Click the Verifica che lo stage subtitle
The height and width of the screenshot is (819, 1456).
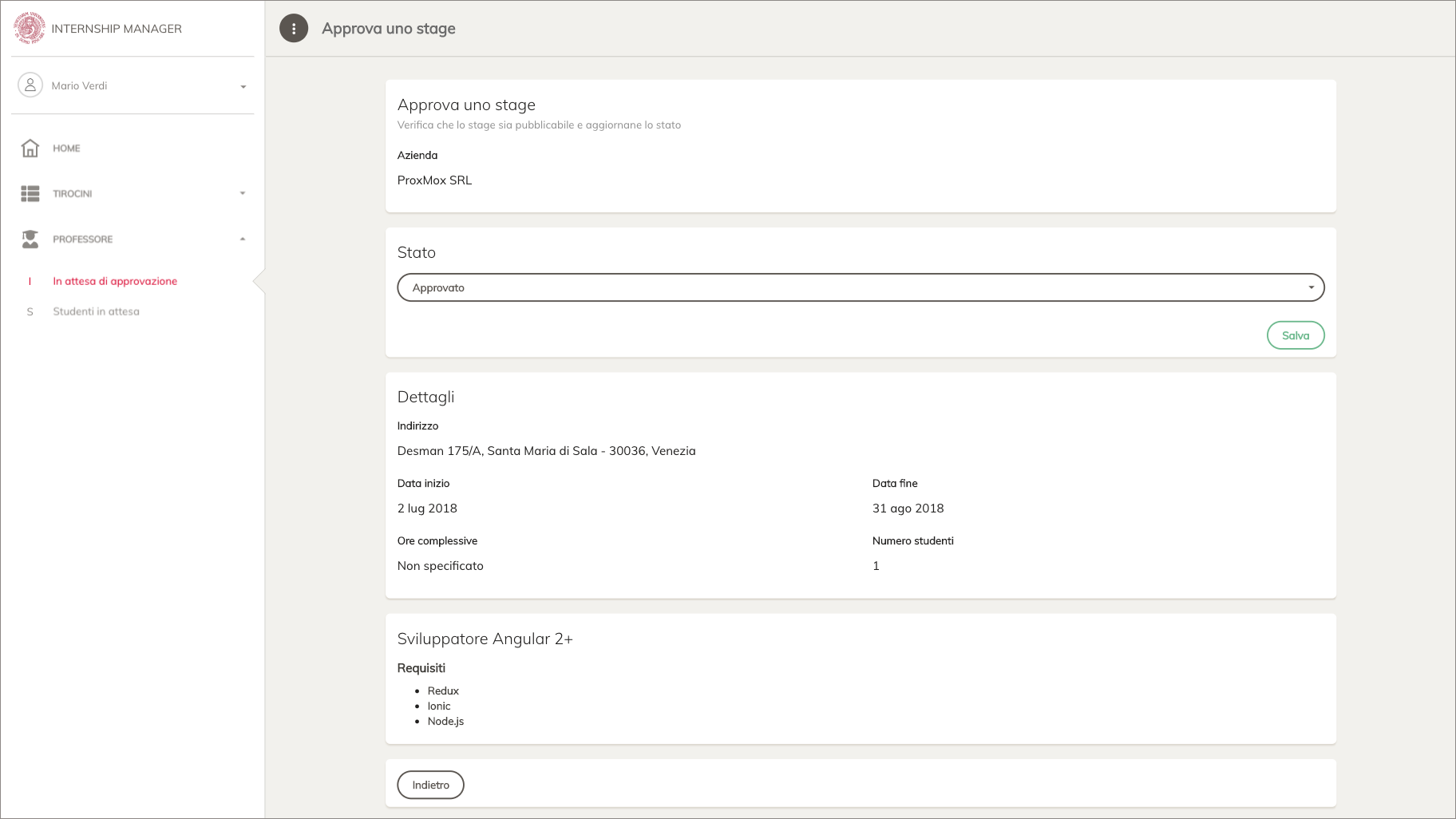tap(540, 125)
